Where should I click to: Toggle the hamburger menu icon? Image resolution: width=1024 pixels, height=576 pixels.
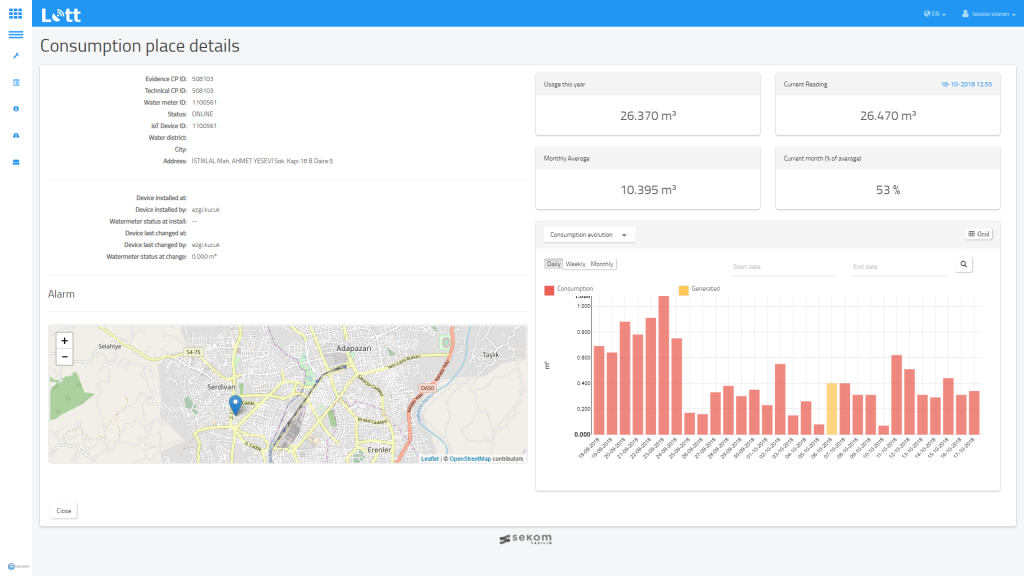coord(16,35)
